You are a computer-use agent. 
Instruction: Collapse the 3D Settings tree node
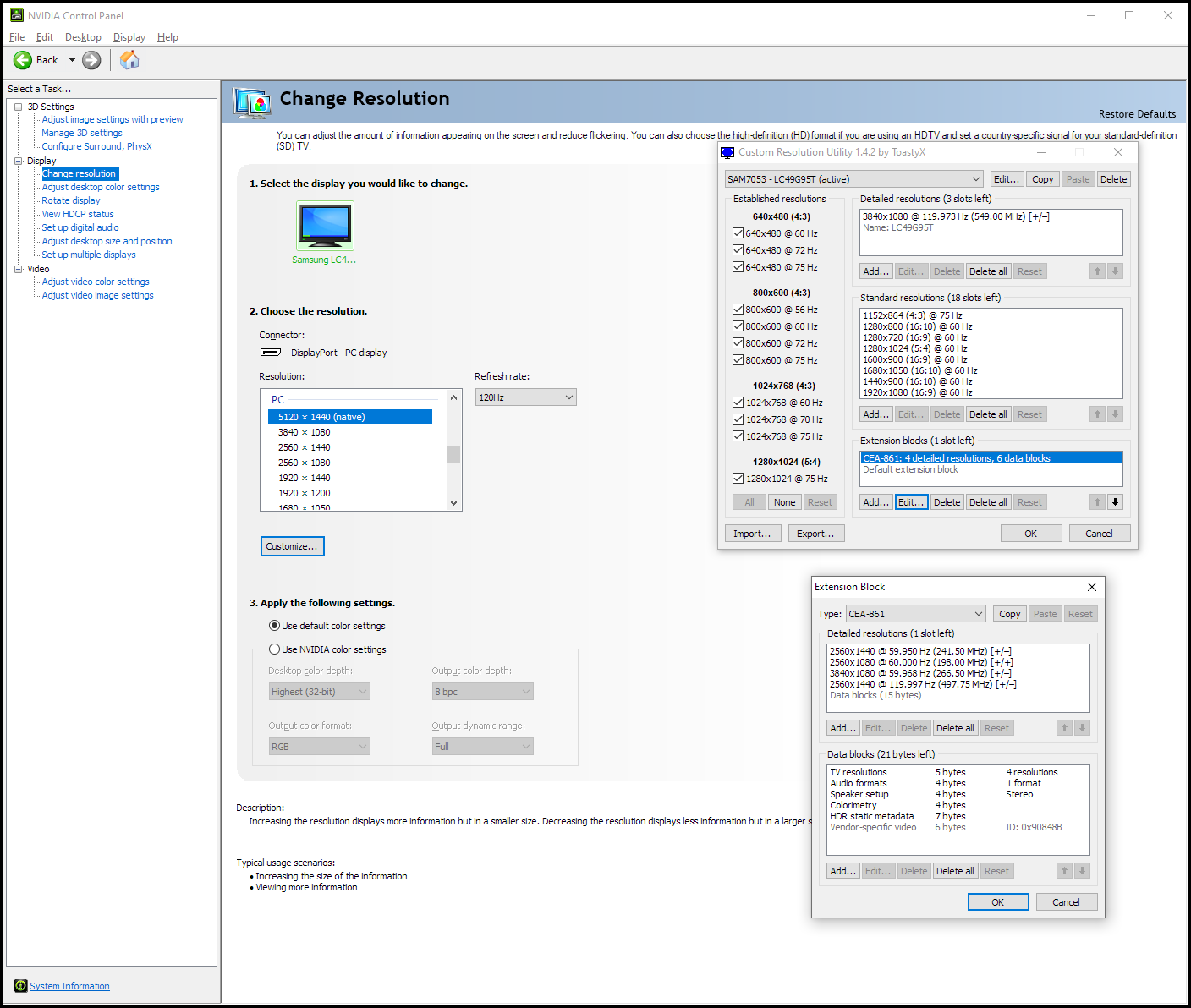click(x=19, y=107)
